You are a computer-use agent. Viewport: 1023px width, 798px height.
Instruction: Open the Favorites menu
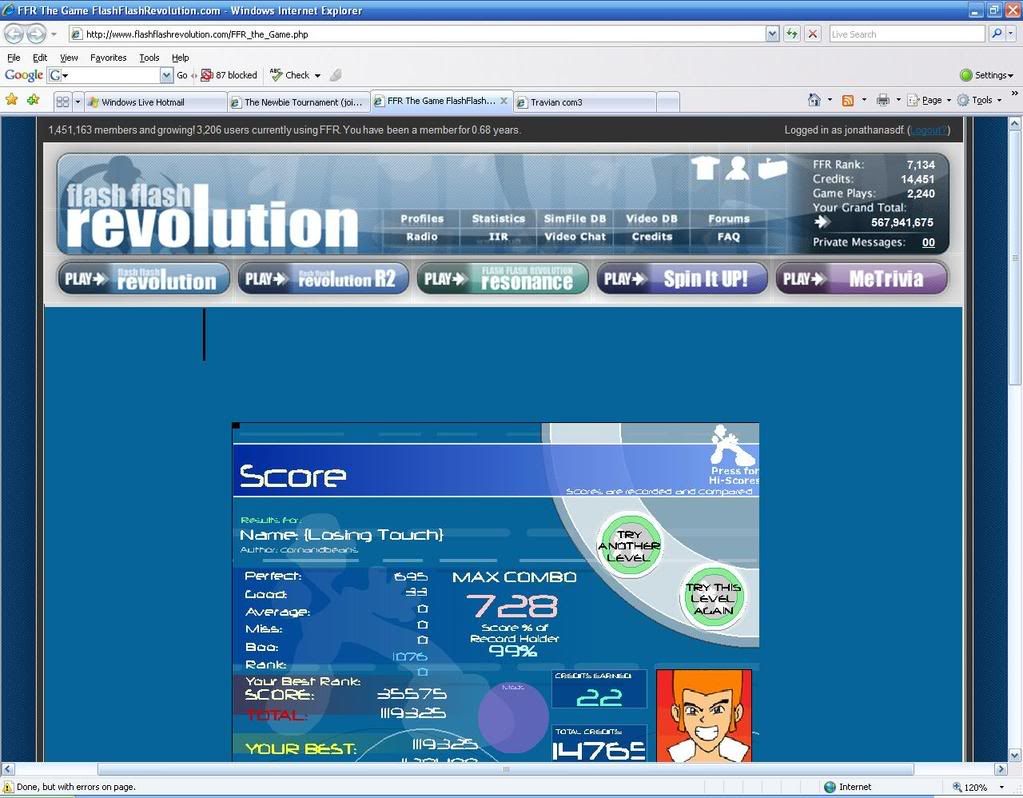[108, 58]
